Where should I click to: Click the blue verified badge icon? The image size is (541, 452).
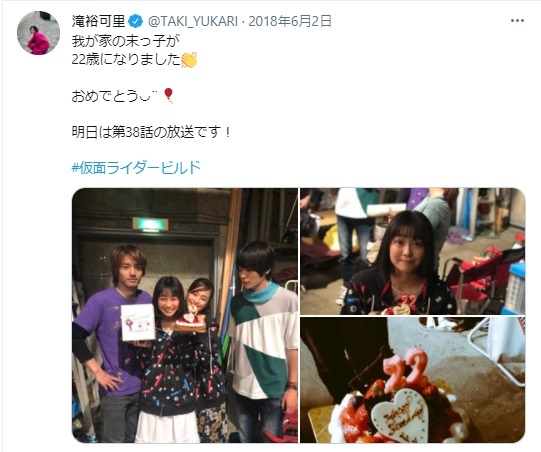point(135,21)
